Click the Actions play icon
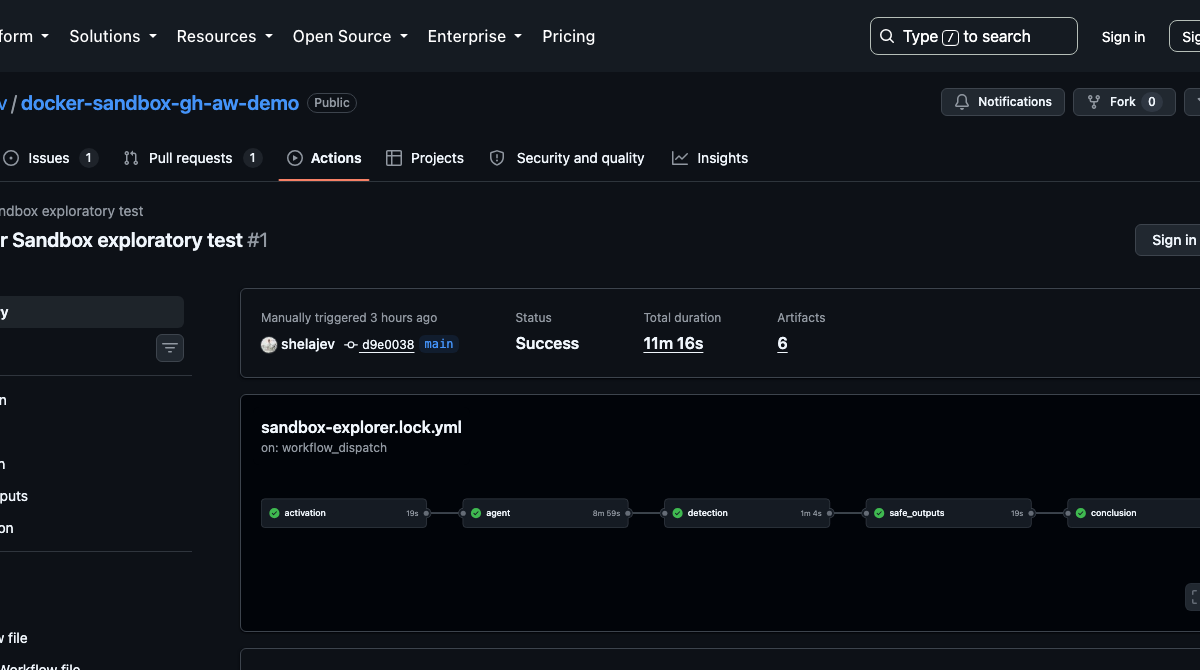Screen dimensions: 1200x670 click(x=295, y=158)
